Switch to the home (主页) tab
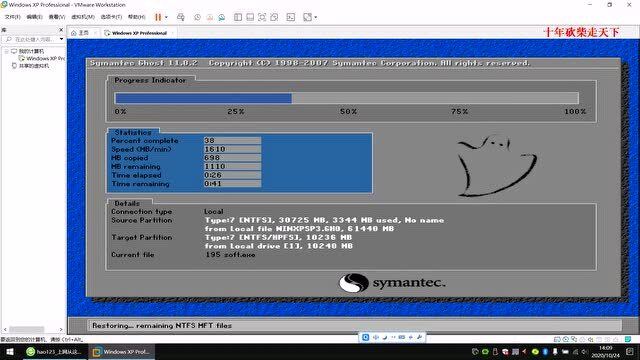 [80, 33]
